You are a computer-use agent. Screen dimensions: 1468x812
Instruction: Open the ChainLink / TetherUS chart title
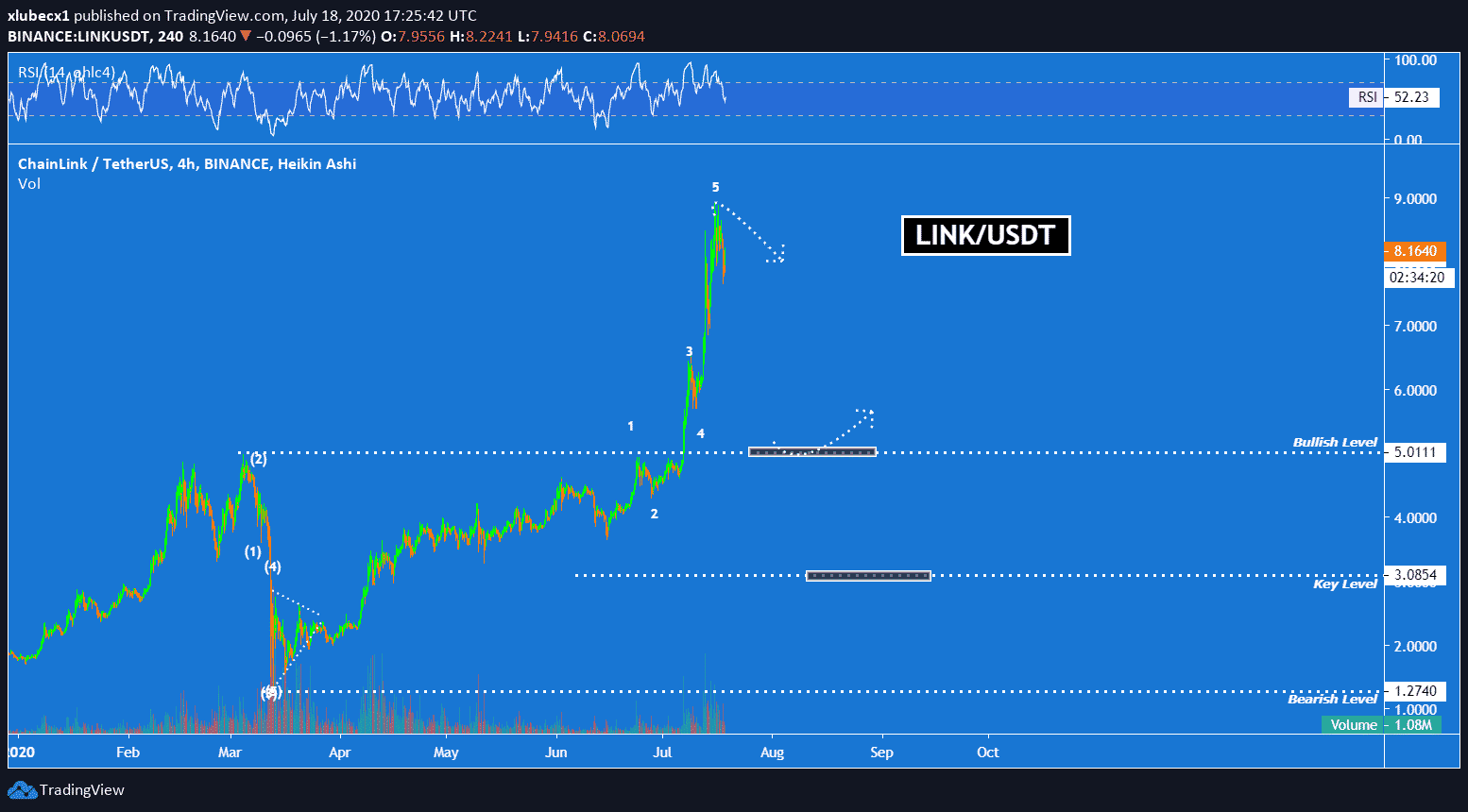[x=186, y=163]
